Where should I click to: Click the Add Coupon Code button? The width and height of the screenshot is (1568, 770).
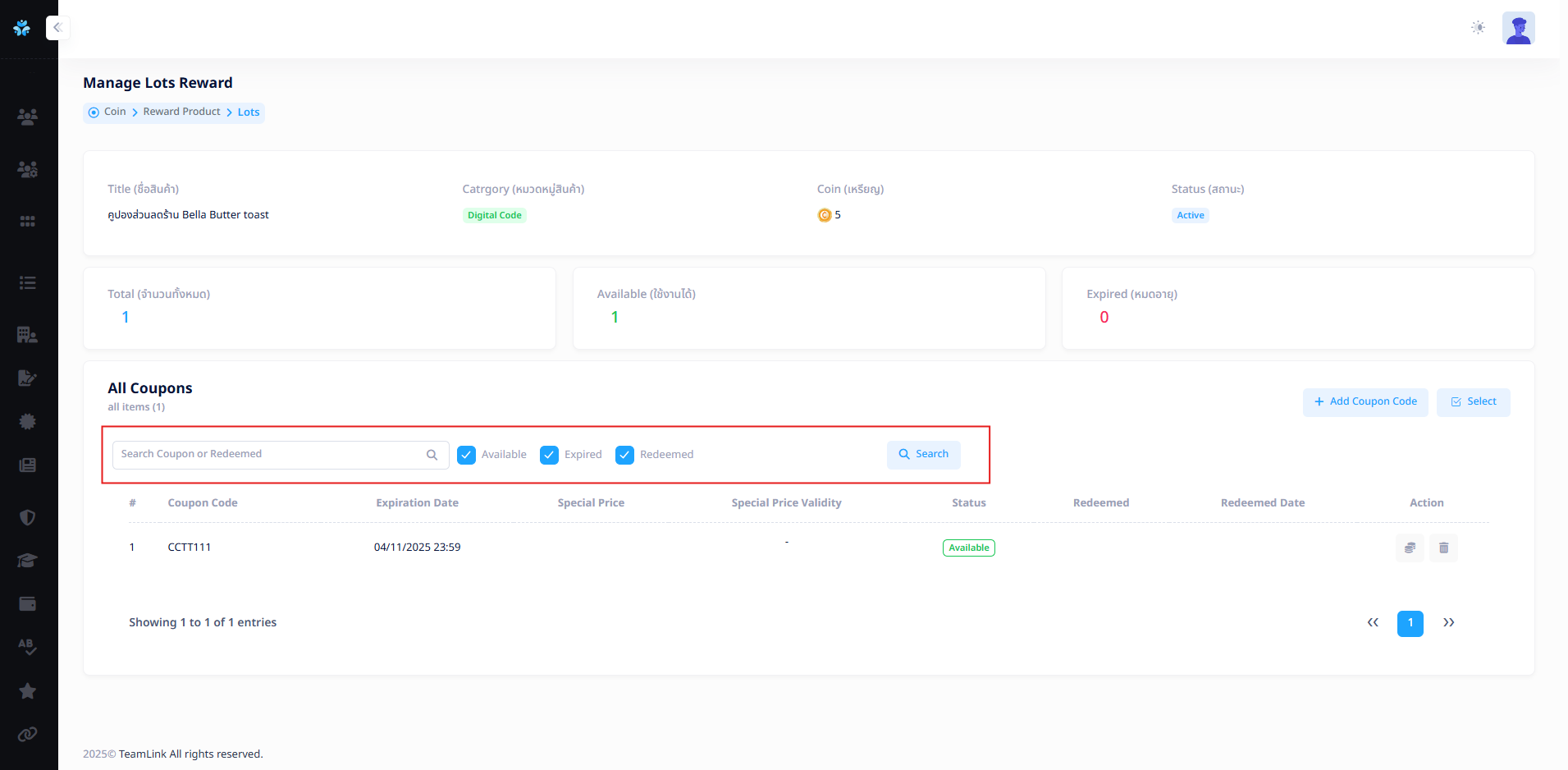coord(1365,402)
